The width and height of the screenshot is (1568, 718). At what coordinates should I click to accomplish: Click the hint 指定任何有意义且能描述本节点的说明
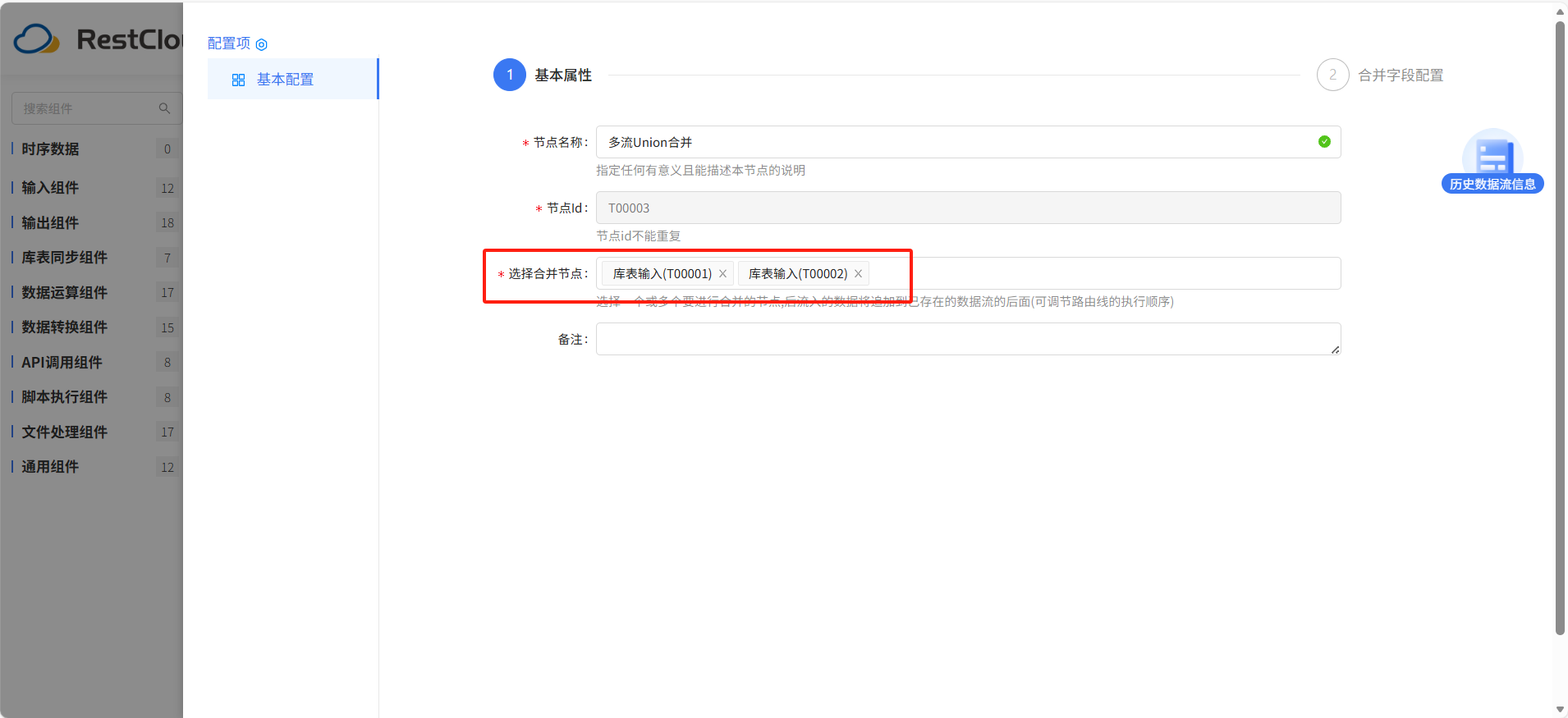click(x=700, y=171)
